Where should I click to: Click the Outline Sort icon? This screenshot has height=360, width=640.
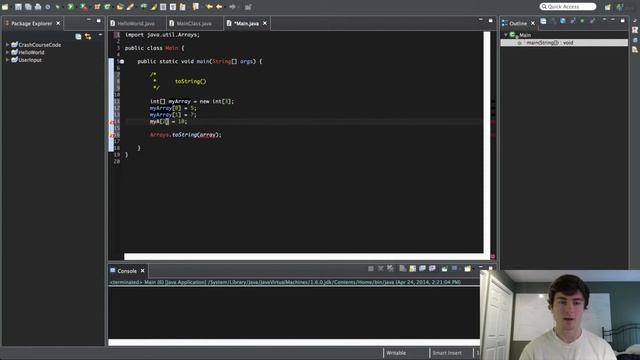553,21
